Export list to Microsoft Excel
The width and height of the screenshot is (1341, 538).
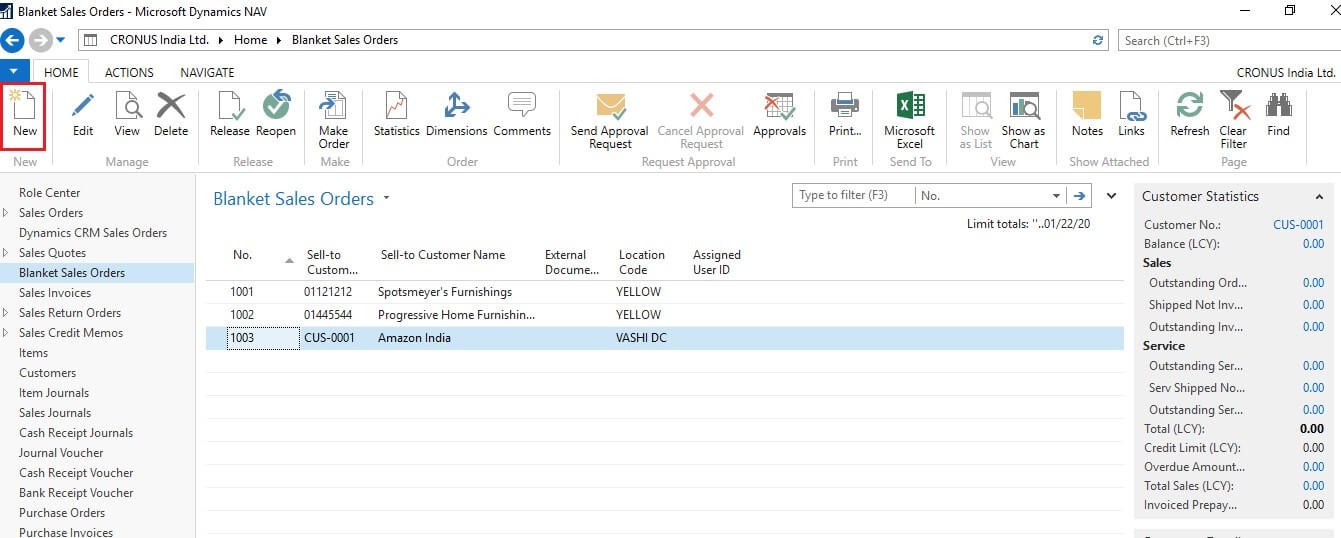[909, 119]
